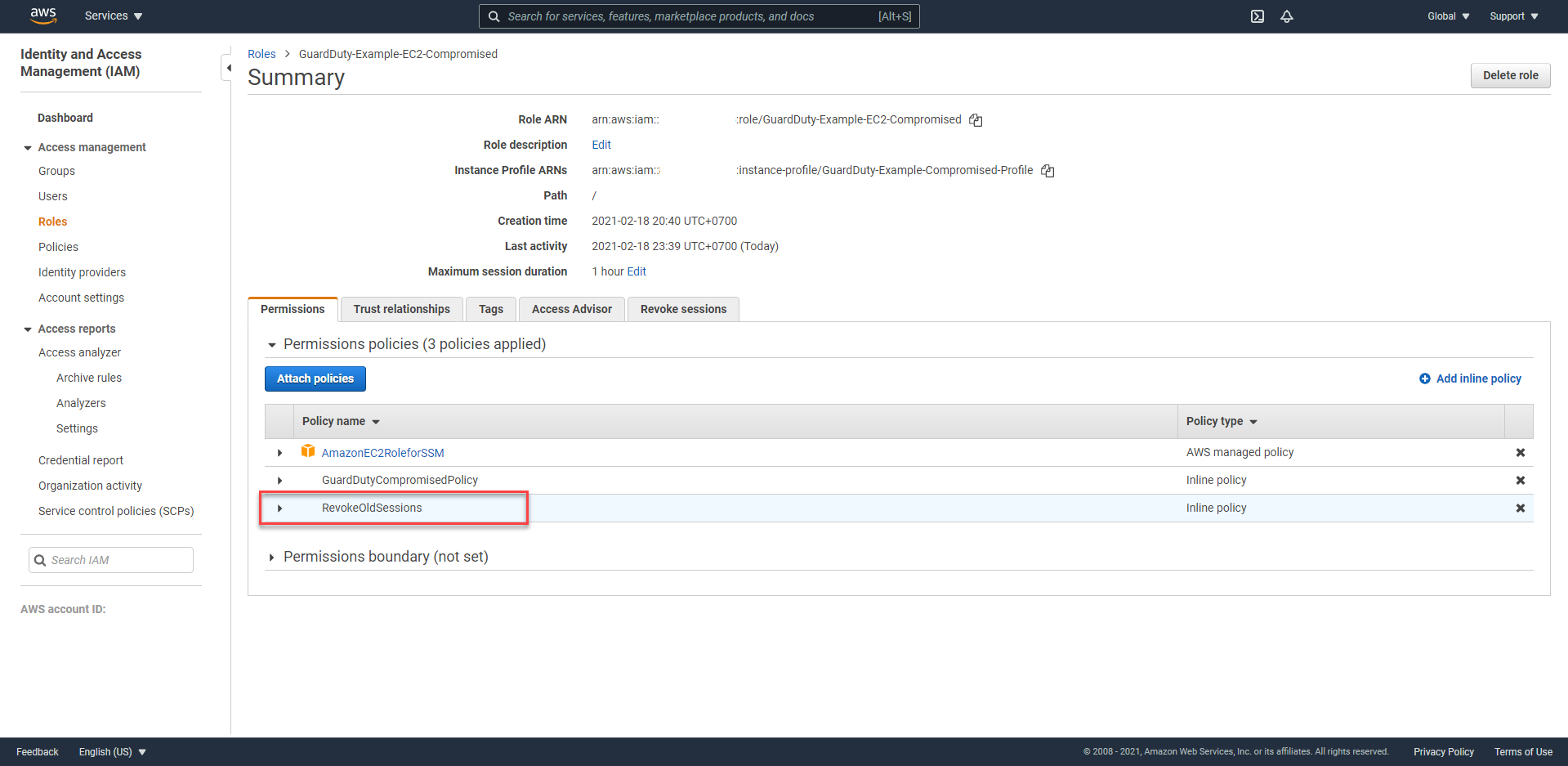Open Users in the sidebar
The height and width of the screenshot is (766, 1568).
click(x=53, y=196)
